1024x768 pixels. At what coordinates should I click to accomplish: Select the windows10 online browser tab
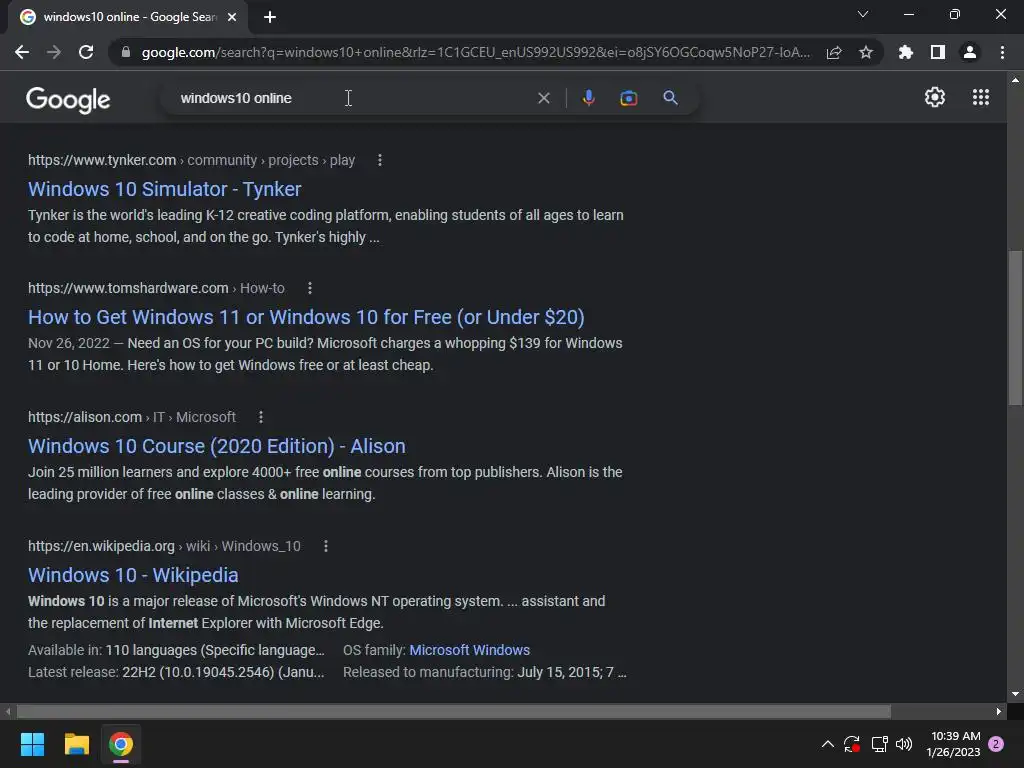(128, 17)
